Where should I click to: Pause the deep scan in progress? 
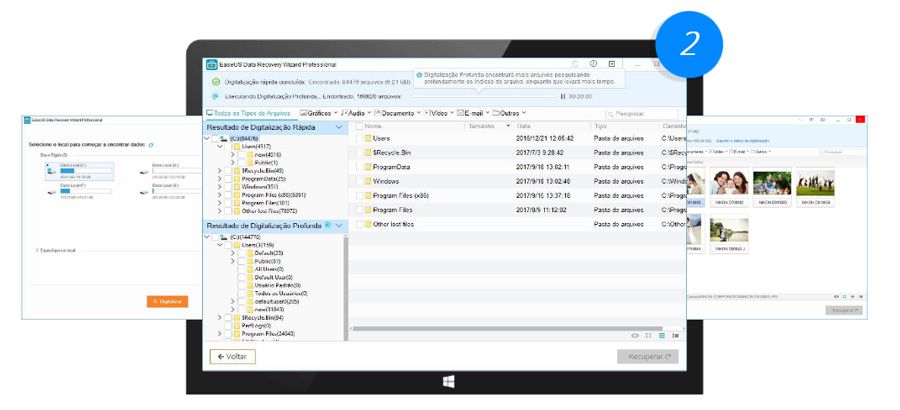point(562,96)
